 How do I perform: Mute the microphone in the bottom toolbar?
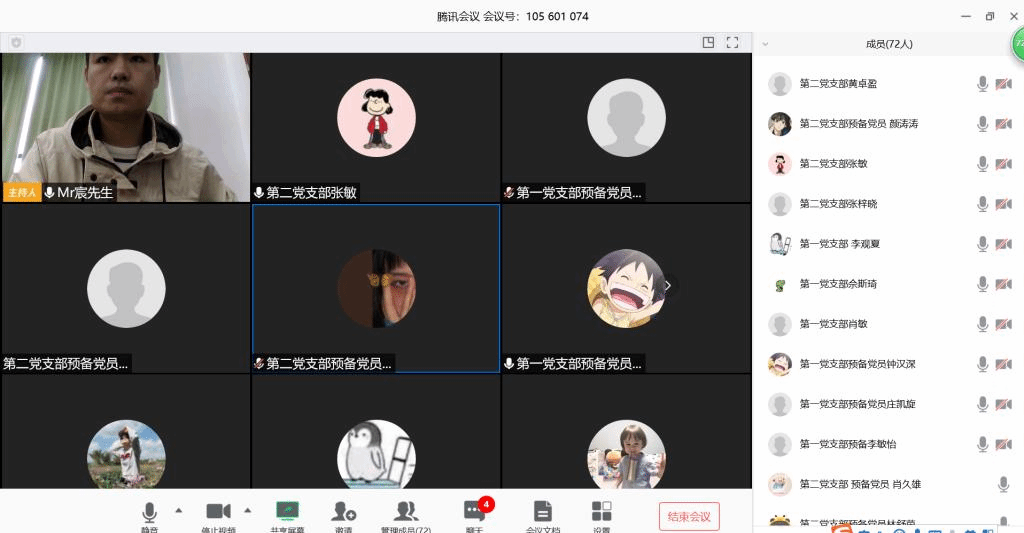tap(150, 513)
